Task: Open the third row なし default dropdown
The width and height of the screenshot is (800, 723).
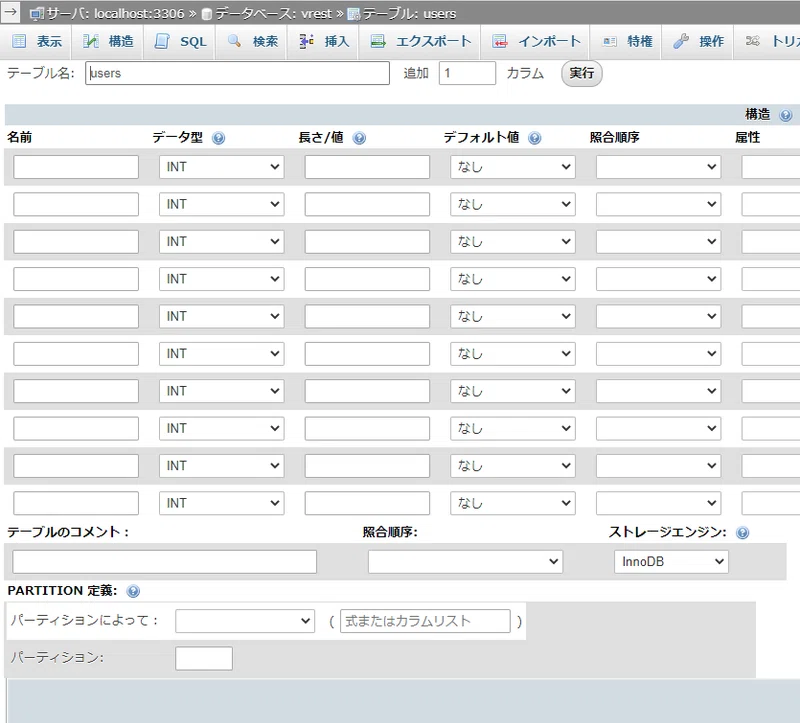Action: pyautogui.click(x=513, y=241)
